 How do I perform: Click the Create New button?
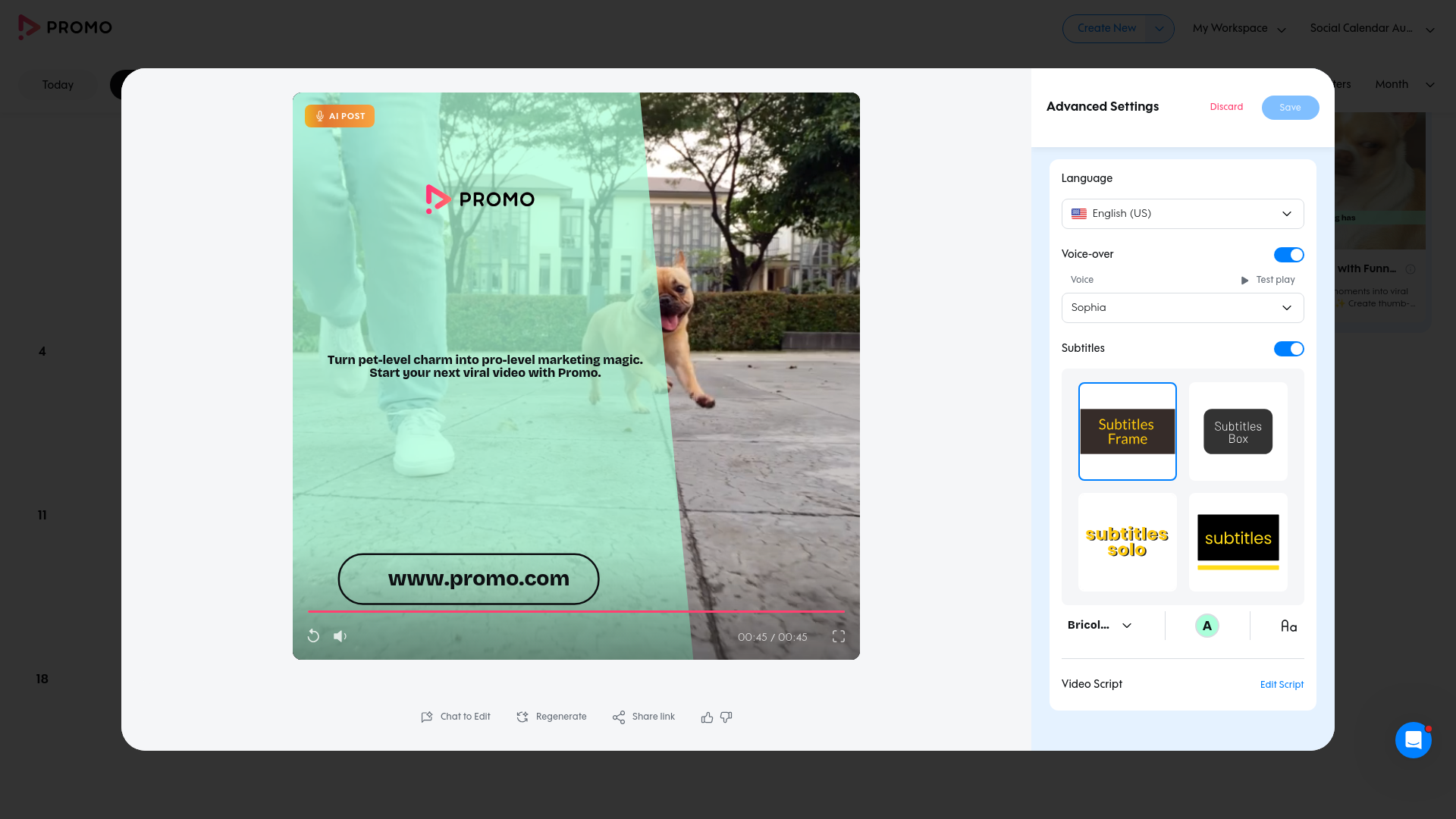tap(1106, 29)
